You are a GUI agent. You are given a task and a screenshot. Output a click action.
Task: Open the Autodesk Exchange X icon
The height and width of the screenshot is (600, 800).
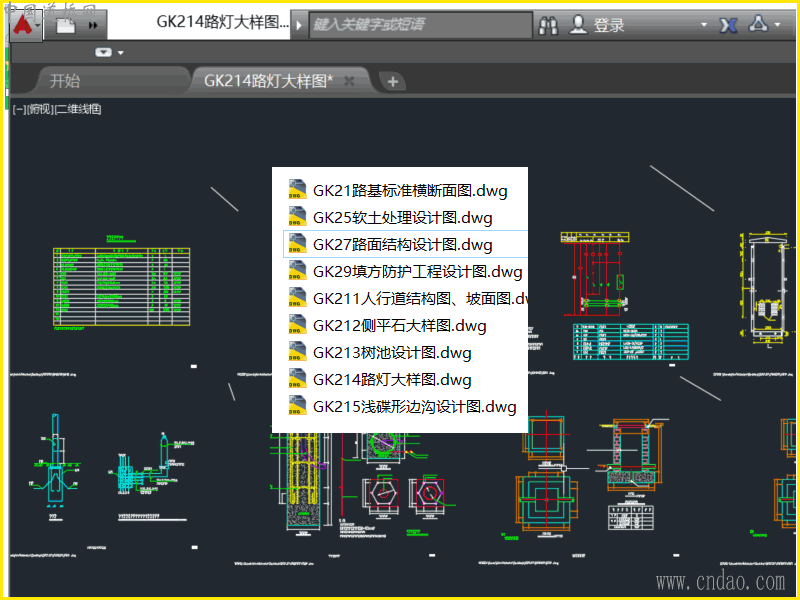click(728, 25)
